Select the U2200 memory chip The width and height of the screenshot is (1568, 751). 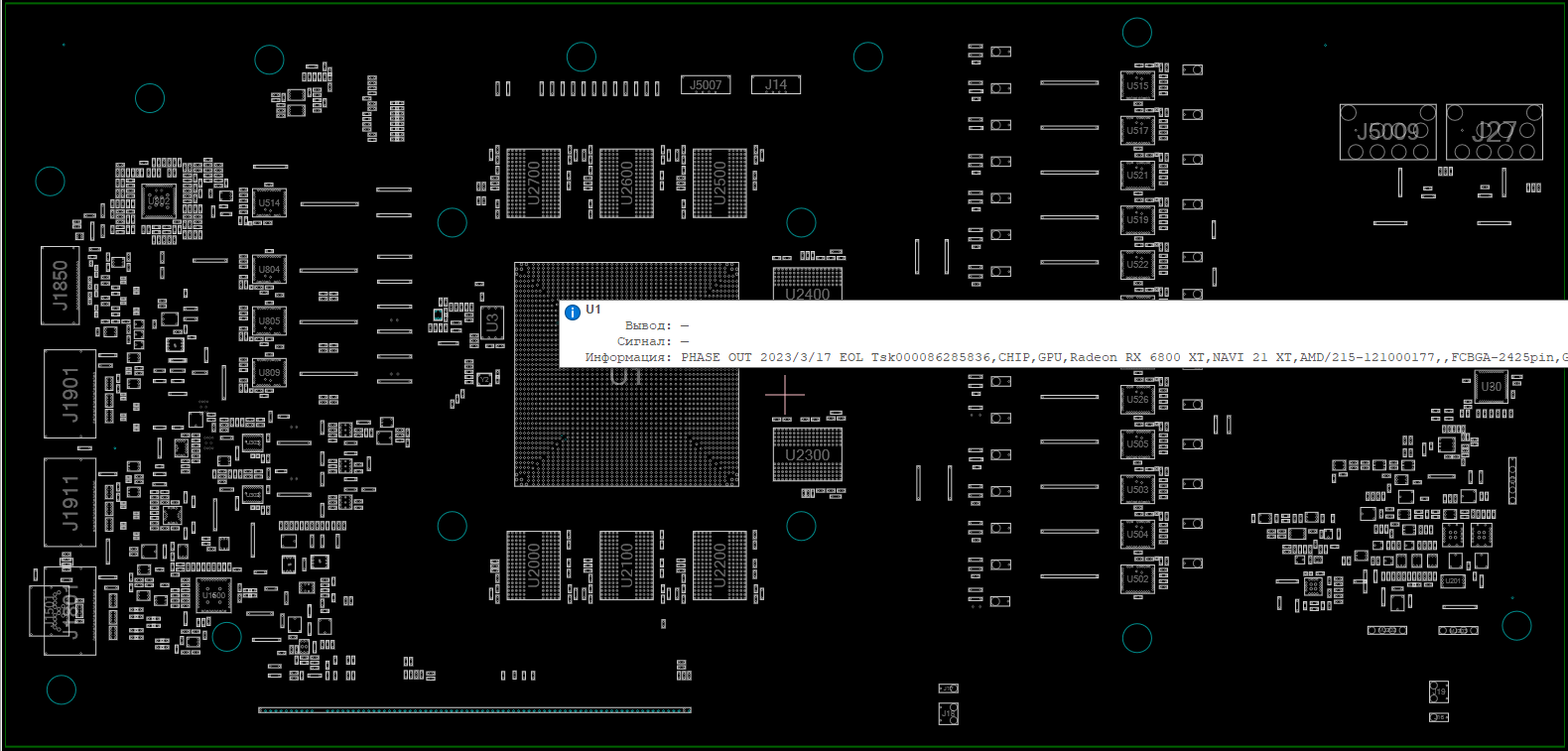(719, 565)
